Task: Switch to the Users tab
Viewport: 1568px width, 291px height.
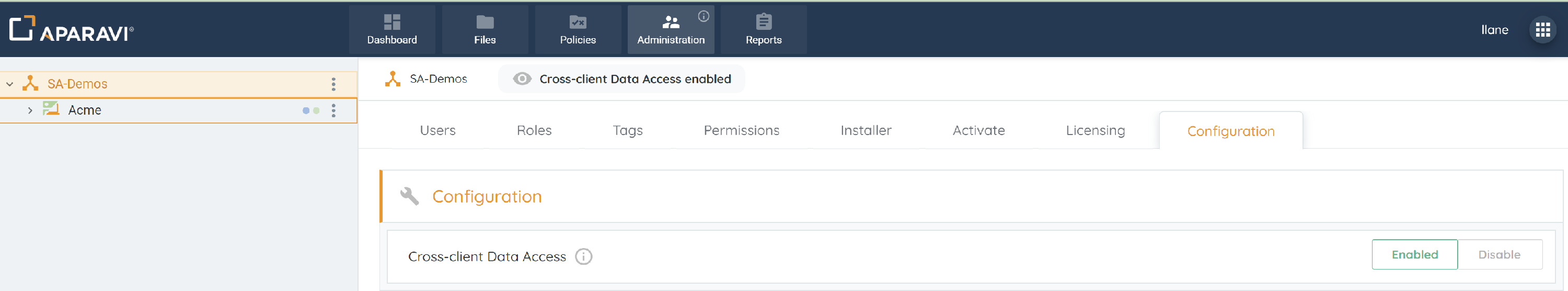Action: (437, 130)
